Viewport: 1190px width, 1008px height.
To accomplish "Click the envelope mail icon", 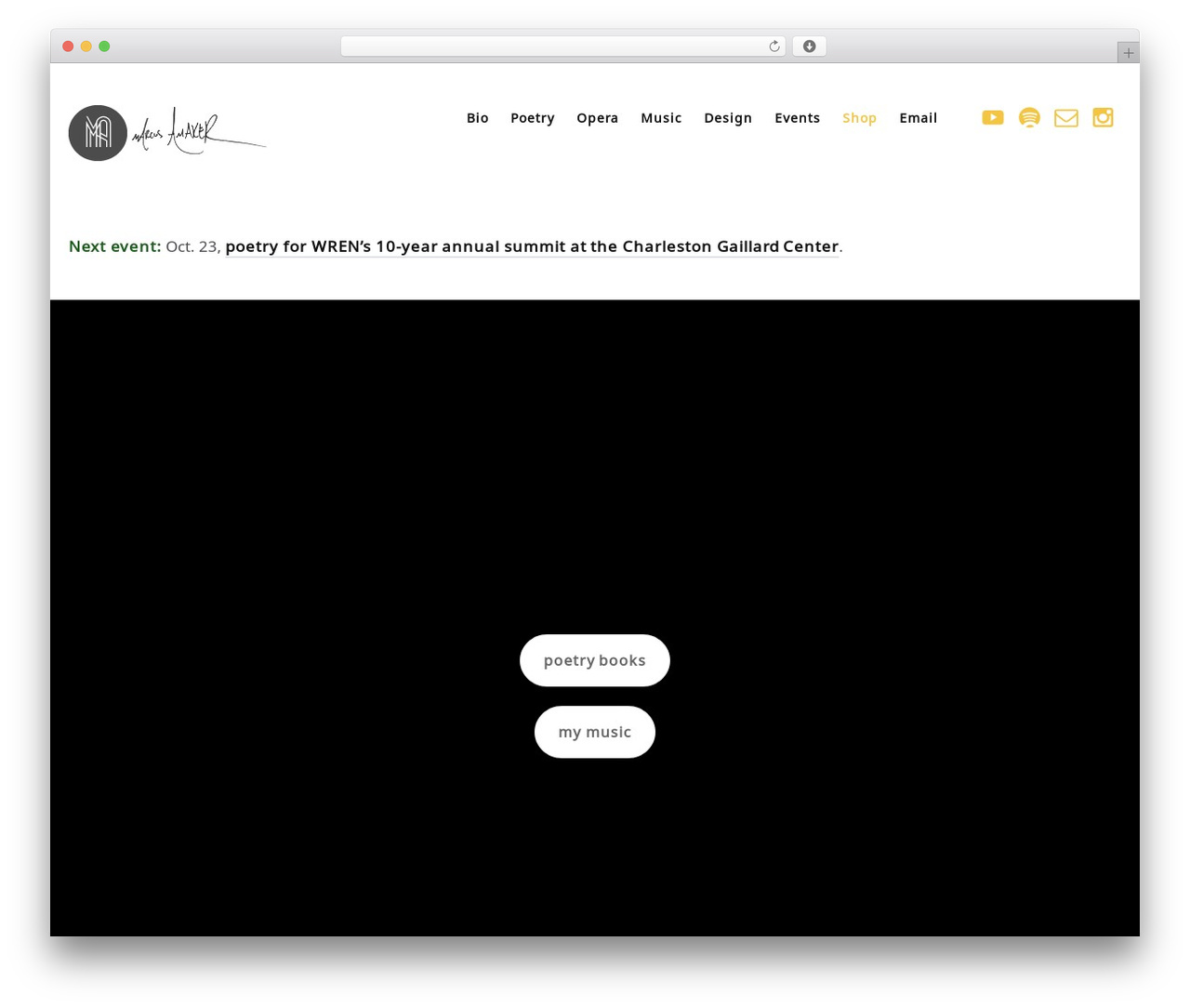I will (1066, 118).
